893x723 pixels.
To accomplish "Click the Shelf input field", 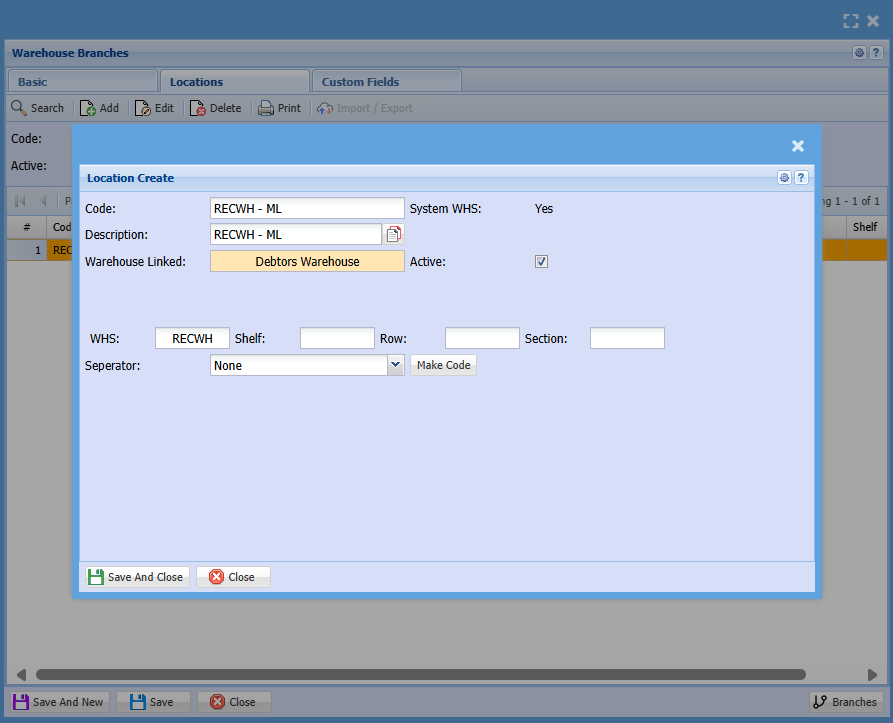I will point(337,339).
